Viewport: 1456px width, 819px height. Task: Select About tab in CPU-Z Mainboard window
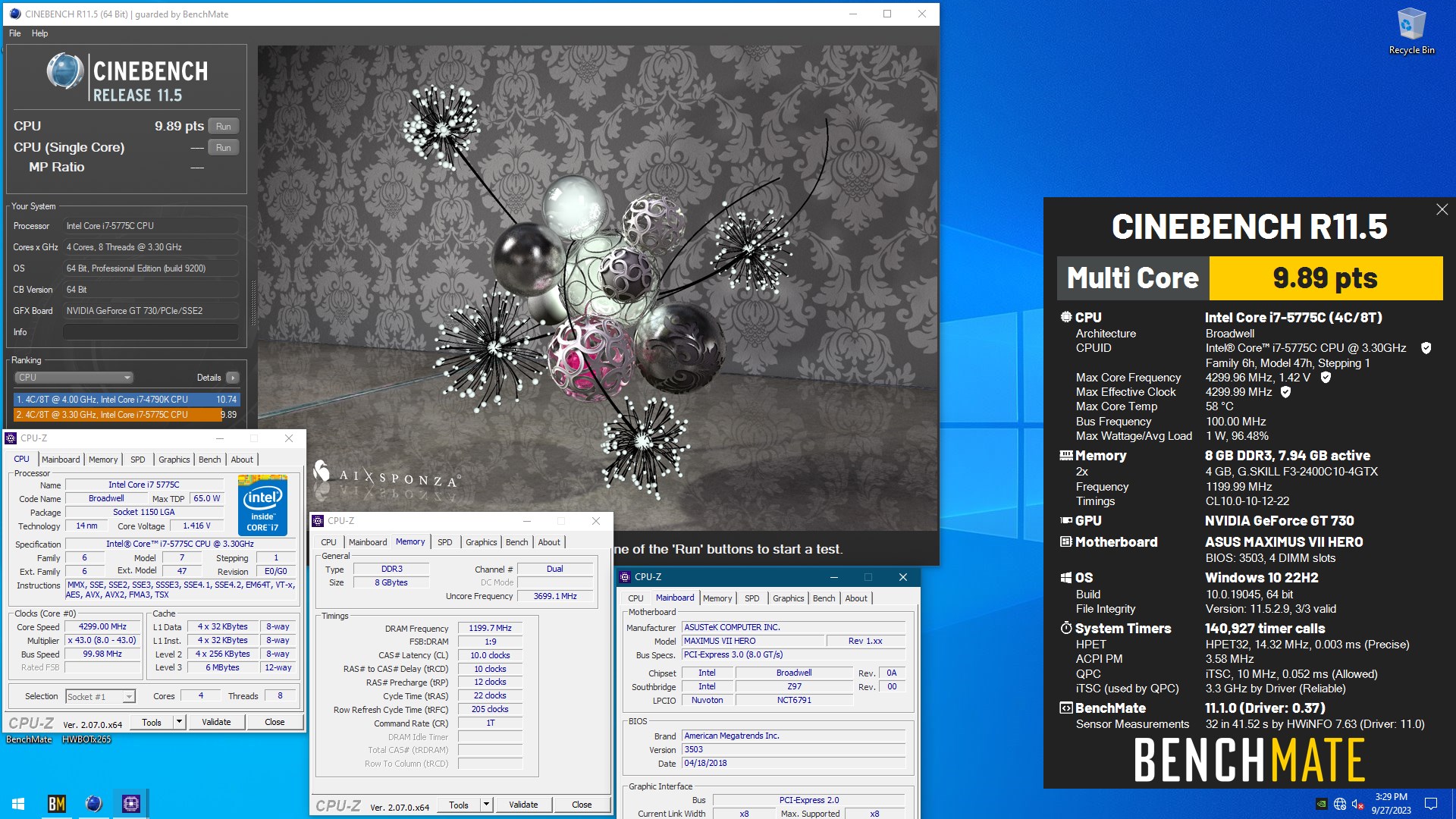click(856, 598)
